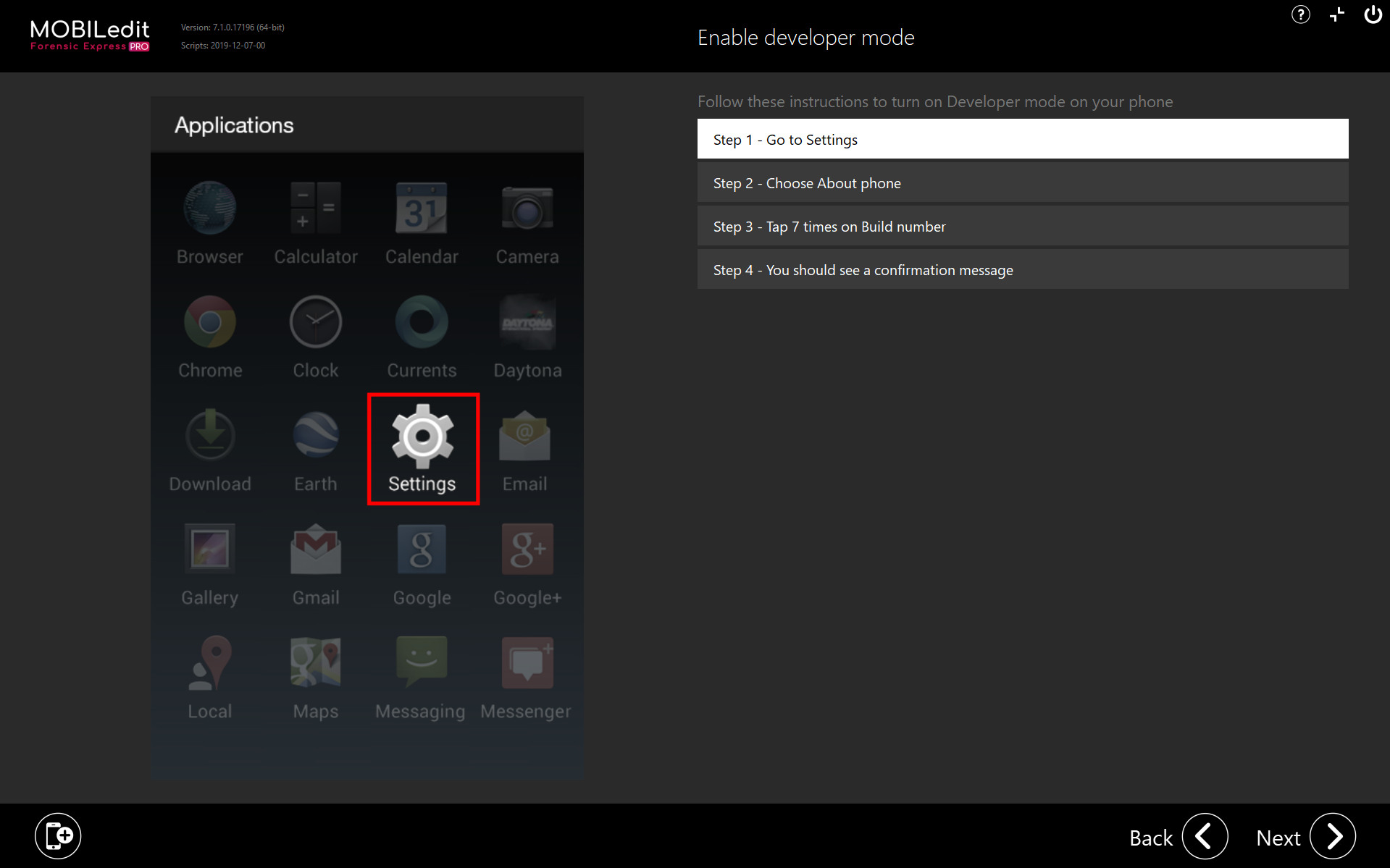This screenshot has width=1390, height=868.
Task: Click the Gmail app icon
Action: pyautogui.click(x=316, y=549)
